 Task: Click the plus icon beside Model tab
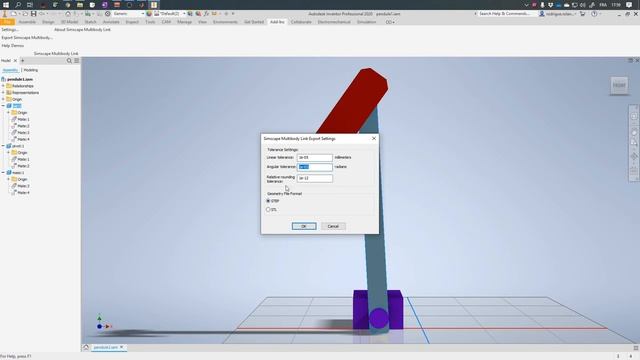click(22, 61)
